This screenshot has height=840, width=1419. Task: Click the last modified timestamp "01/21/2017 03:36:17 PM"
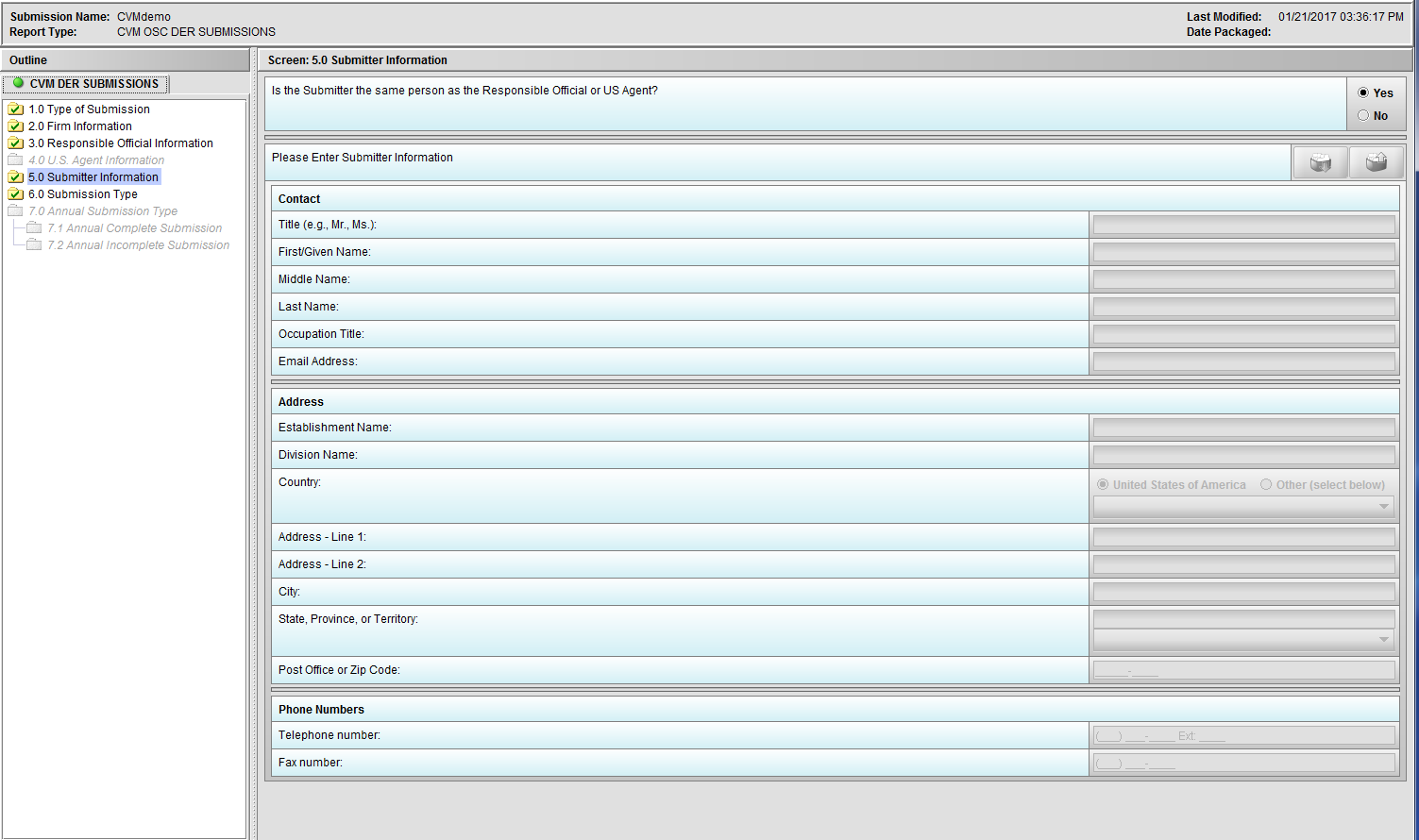tap(1341, 17)
